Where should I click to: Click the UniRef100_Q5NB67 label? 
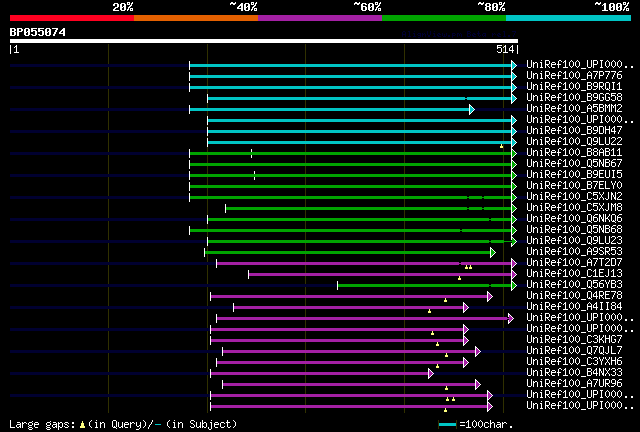tap(574, 164)
